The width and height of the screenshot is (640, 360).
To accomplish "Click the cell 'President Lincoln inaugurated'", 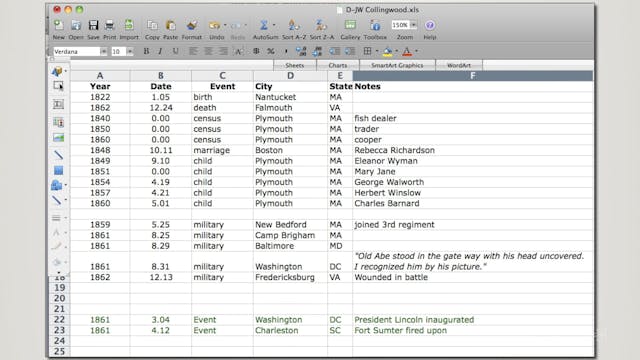I will pyautogui.click(x=473, y=320).
